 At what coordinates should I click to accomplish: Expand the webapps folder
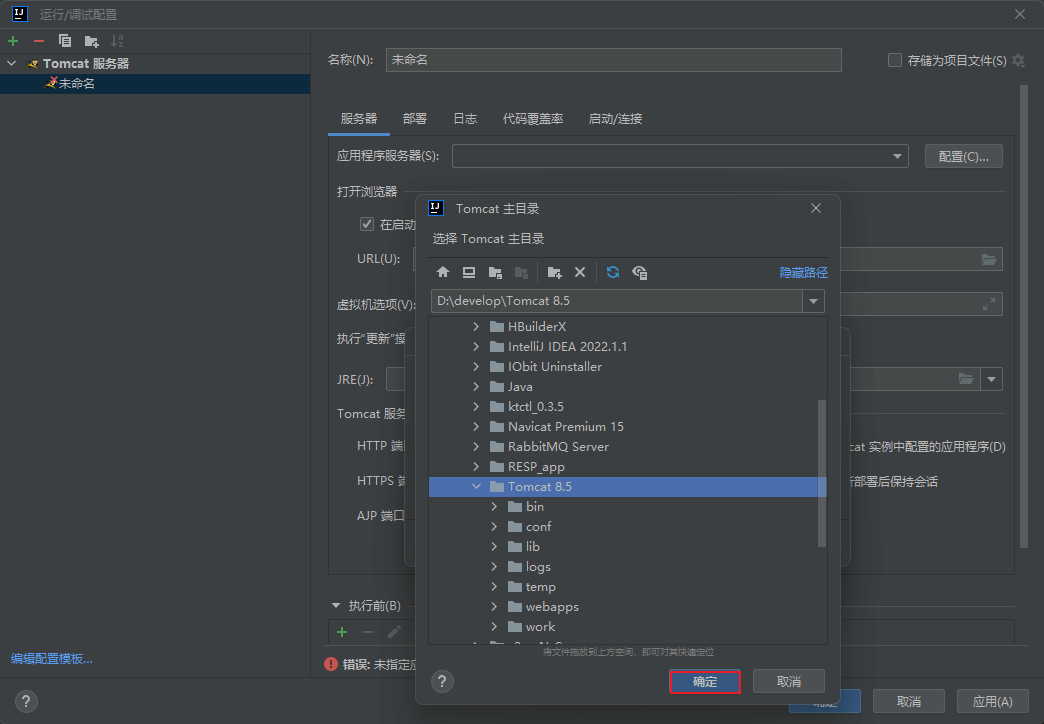click(494, 606)
